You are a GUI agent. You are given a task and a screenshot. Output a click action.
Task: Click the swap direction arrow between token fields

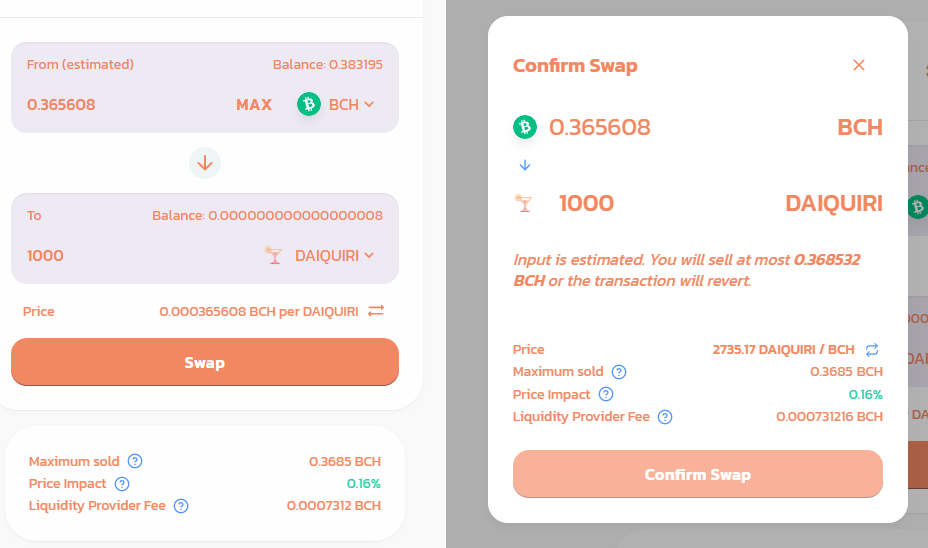pos(205,163)
